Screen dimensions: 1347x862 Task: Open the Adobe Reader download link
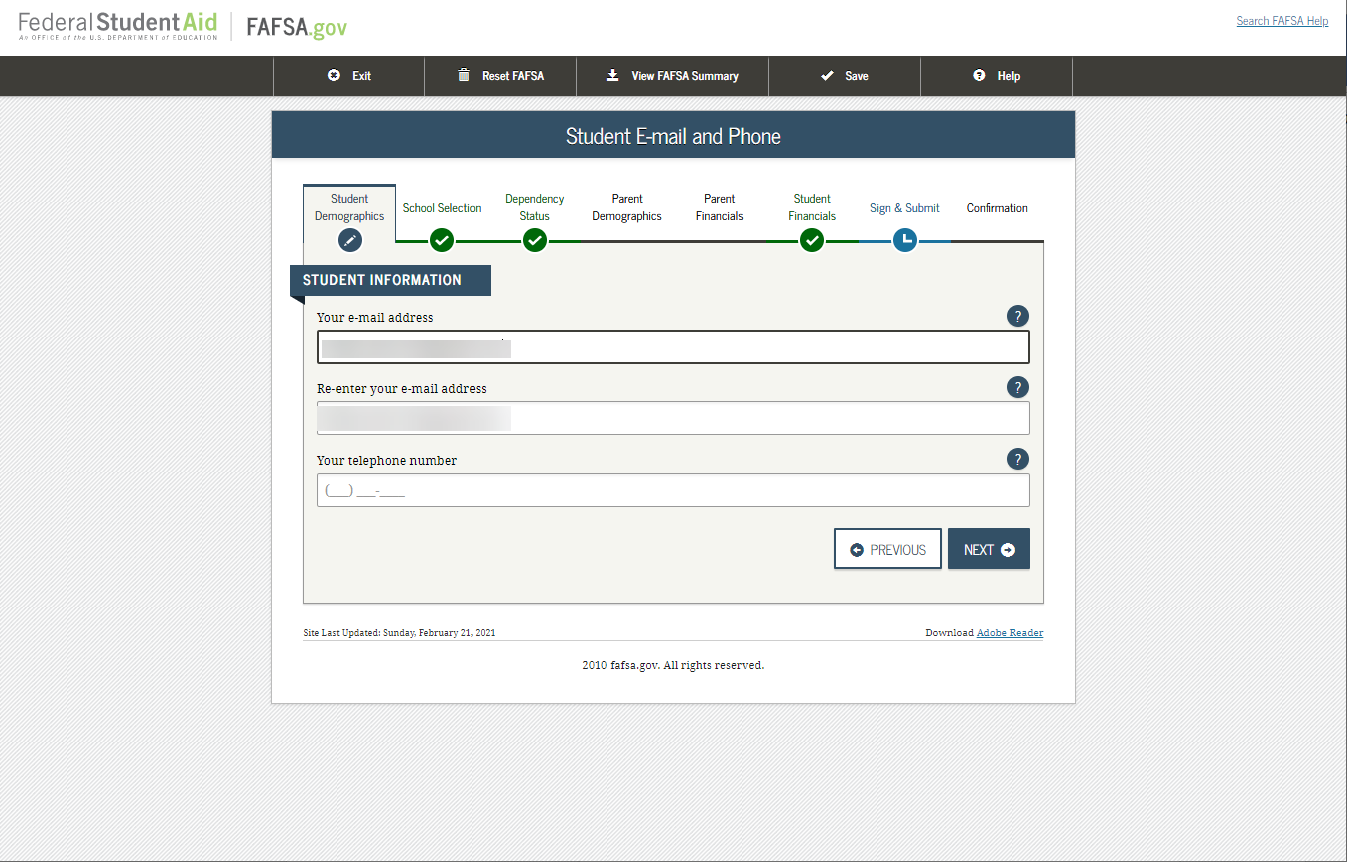(x=1009, y=632)
